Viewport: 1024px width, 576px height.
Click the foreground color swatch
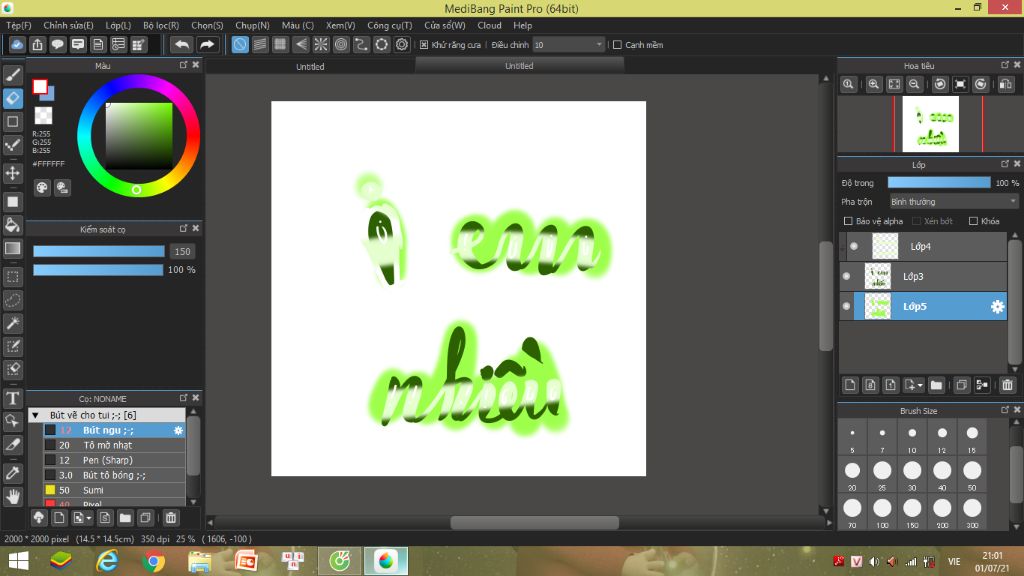[40, 86]
